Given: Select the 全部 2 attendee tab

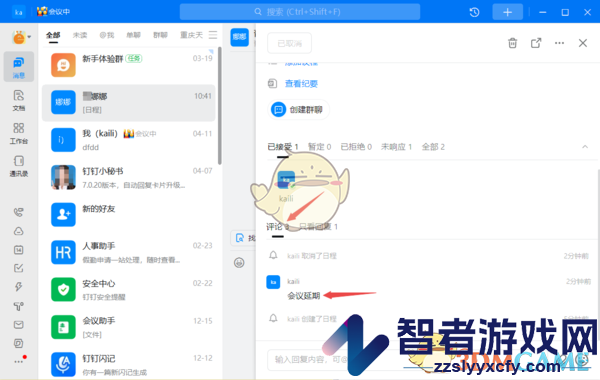Looking at the screenshot, I should point(433,147).
